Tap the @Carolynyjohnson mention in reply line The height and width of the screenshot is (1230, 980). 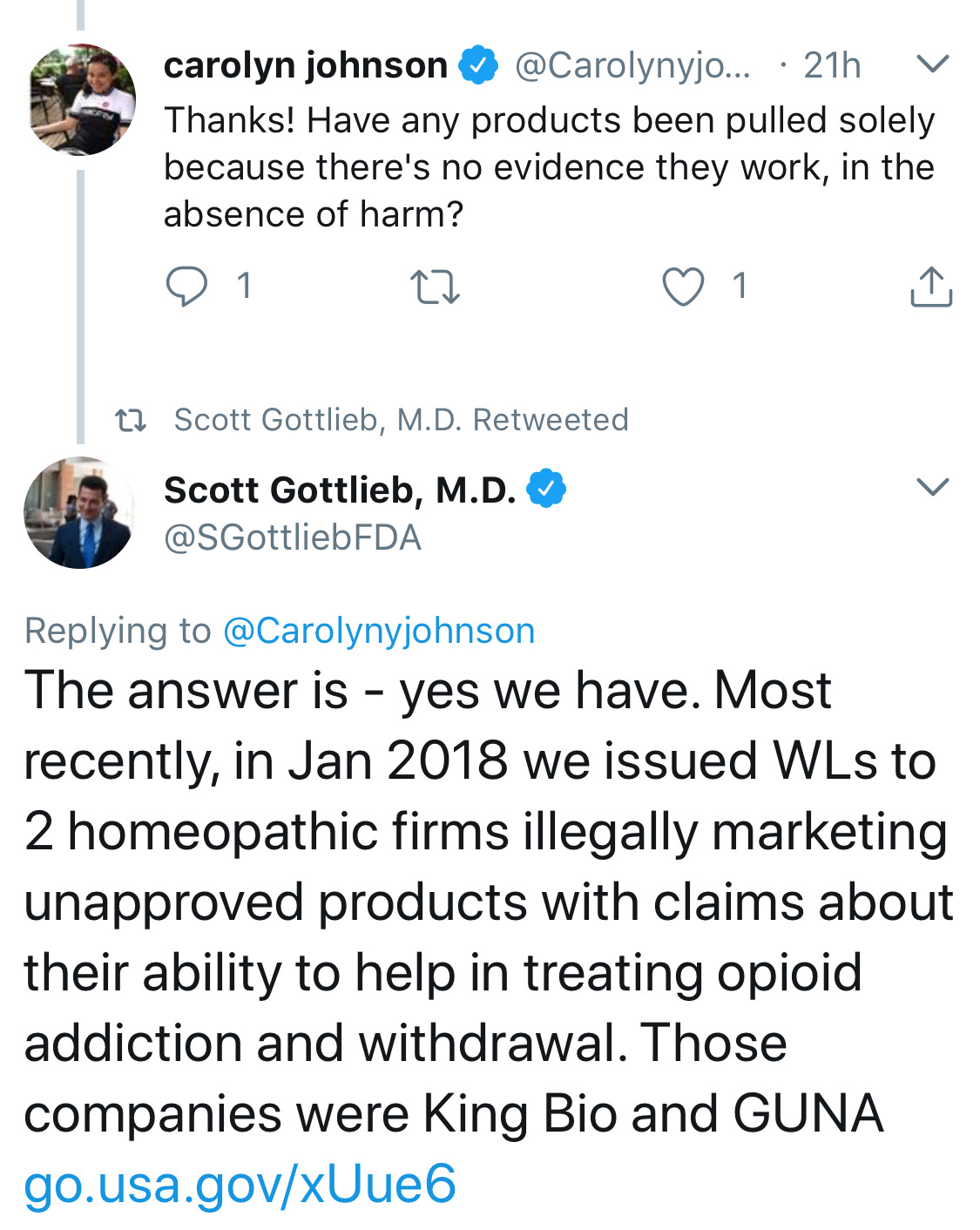[x=379, y=631]
